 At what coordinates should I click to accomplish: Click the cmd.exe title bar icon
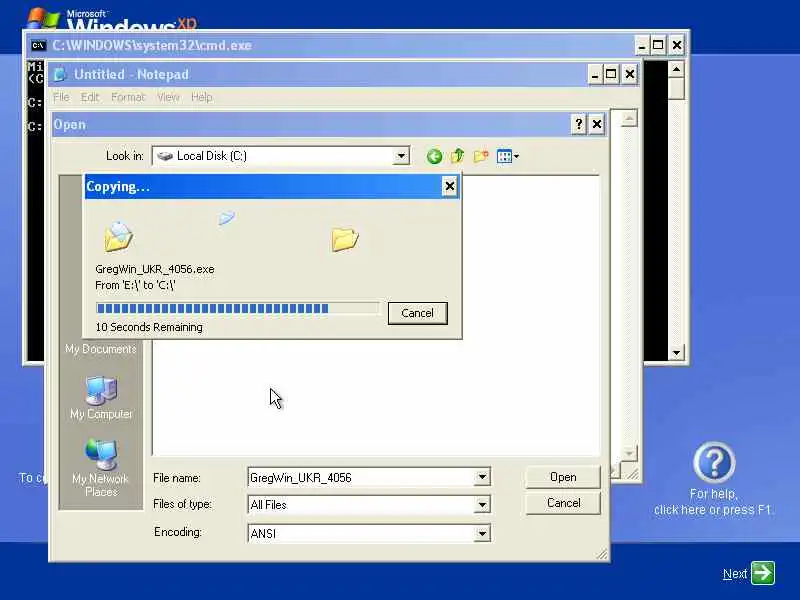[x=38, y=45]
